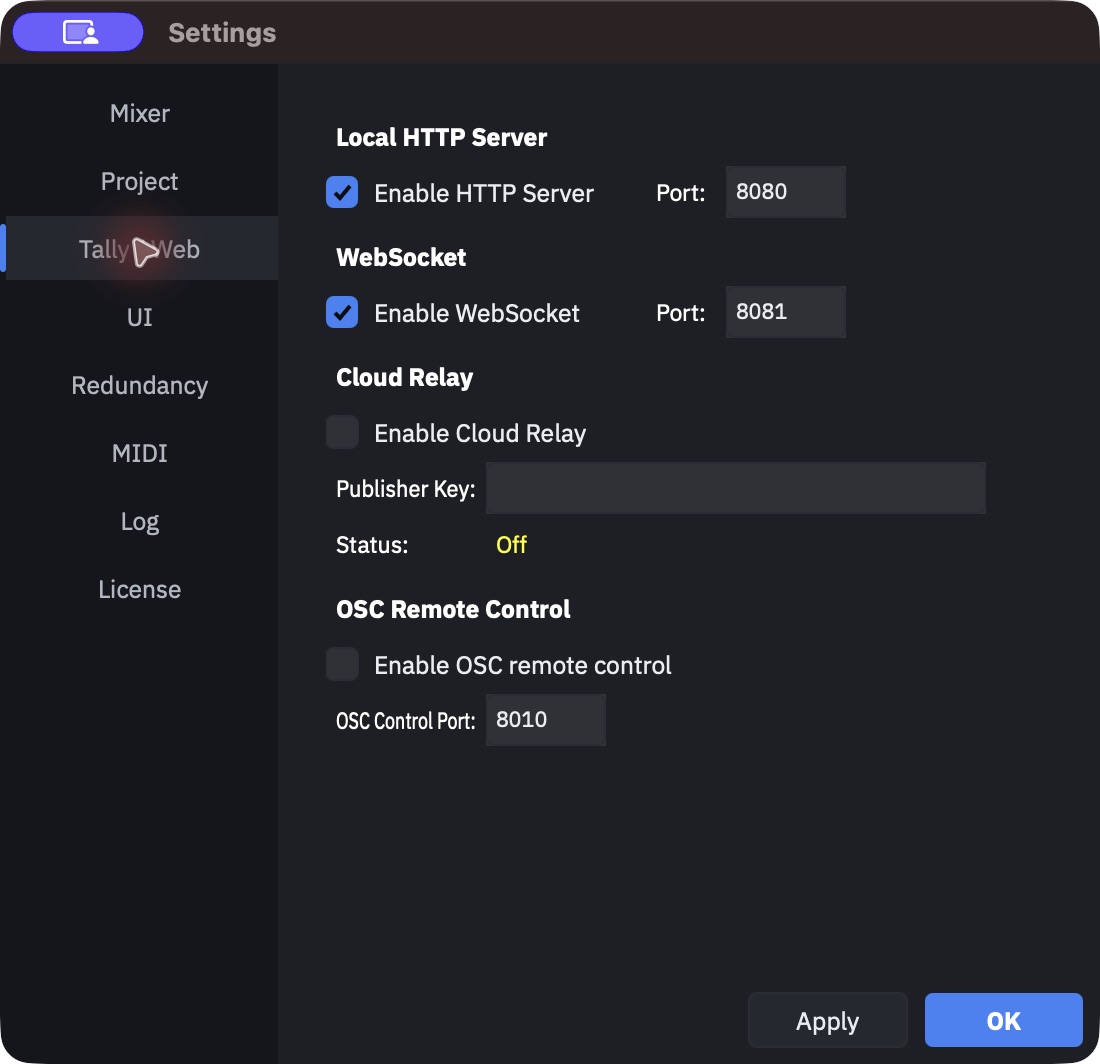
Task: Click the HTTP Server port field 8080
Action: point(786,191)
